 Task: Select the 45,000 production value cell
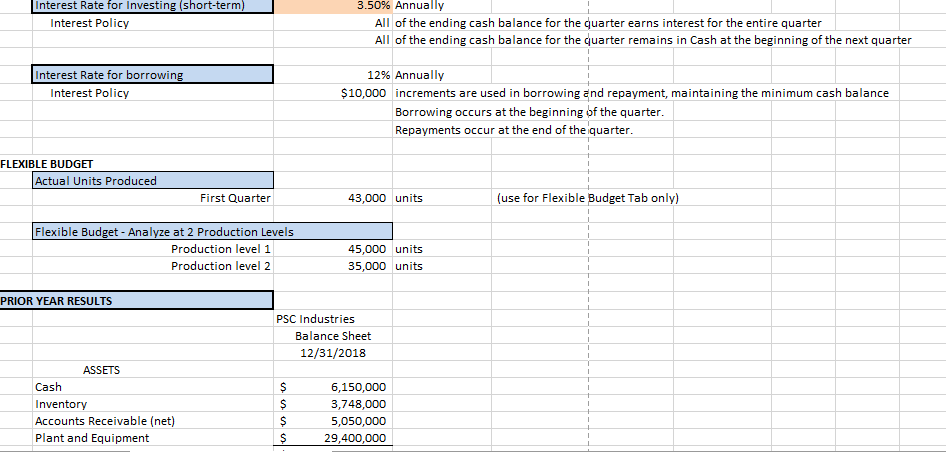(x=333, y=249)
